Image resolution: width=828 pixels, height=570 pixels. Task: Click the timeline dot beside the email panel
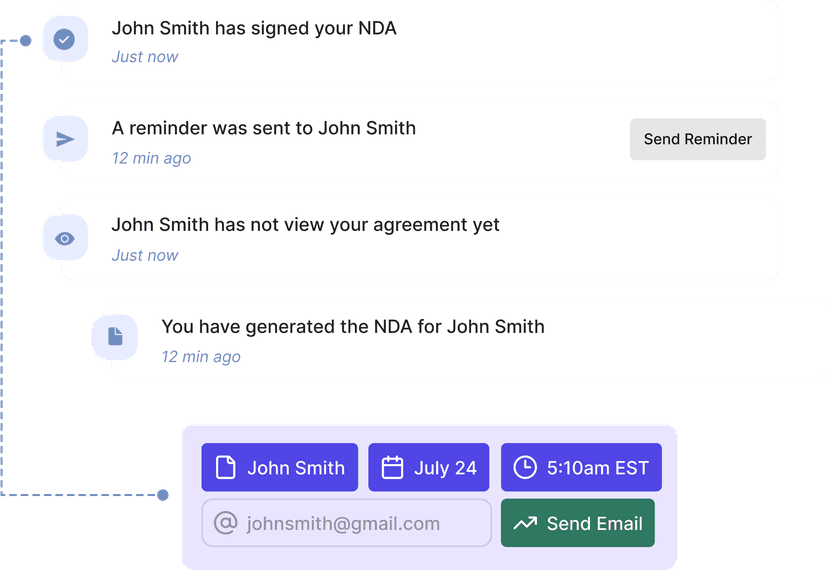tap(164, 495)
